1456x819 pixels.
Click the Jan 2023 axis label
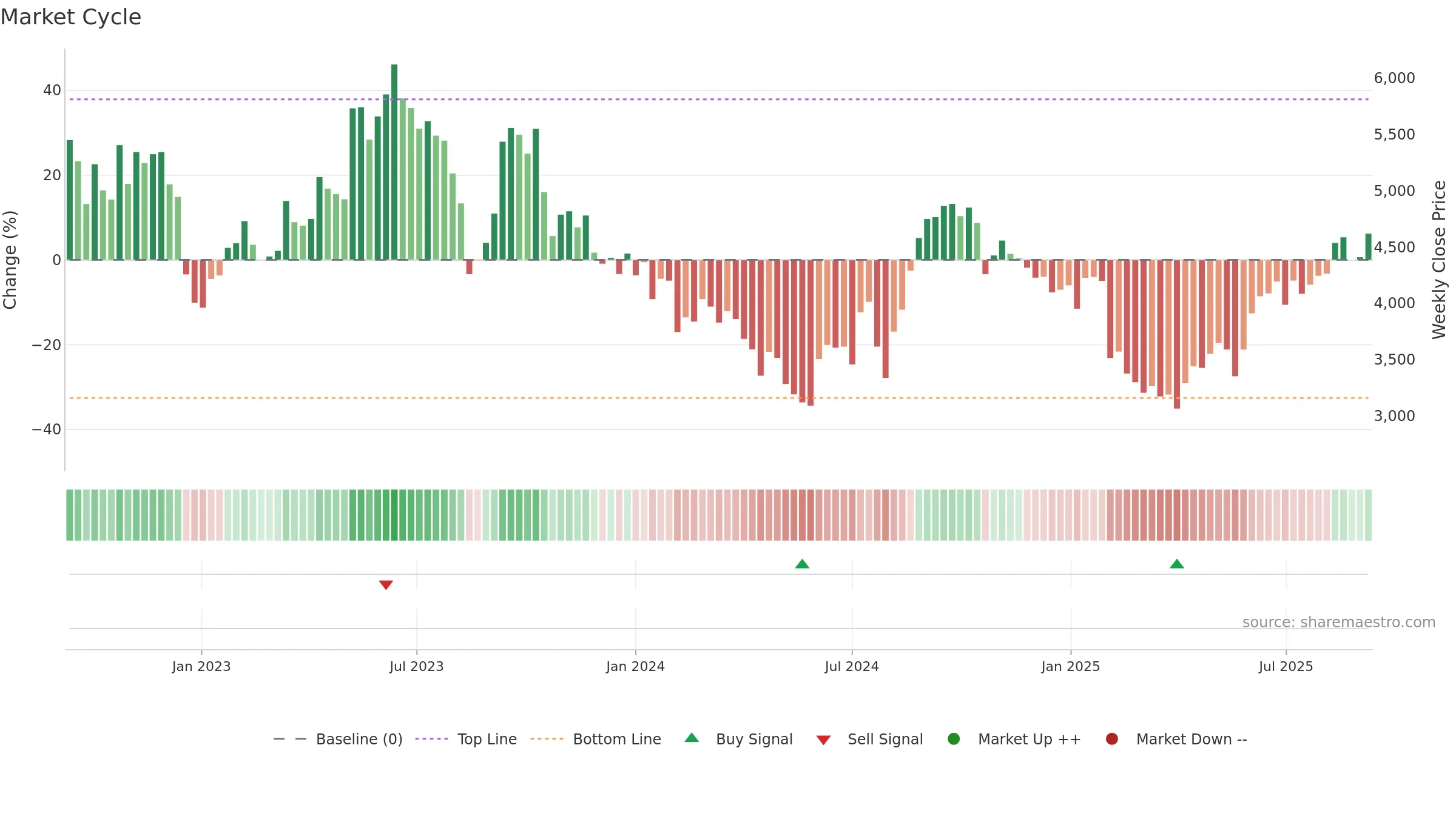point(201,666)
